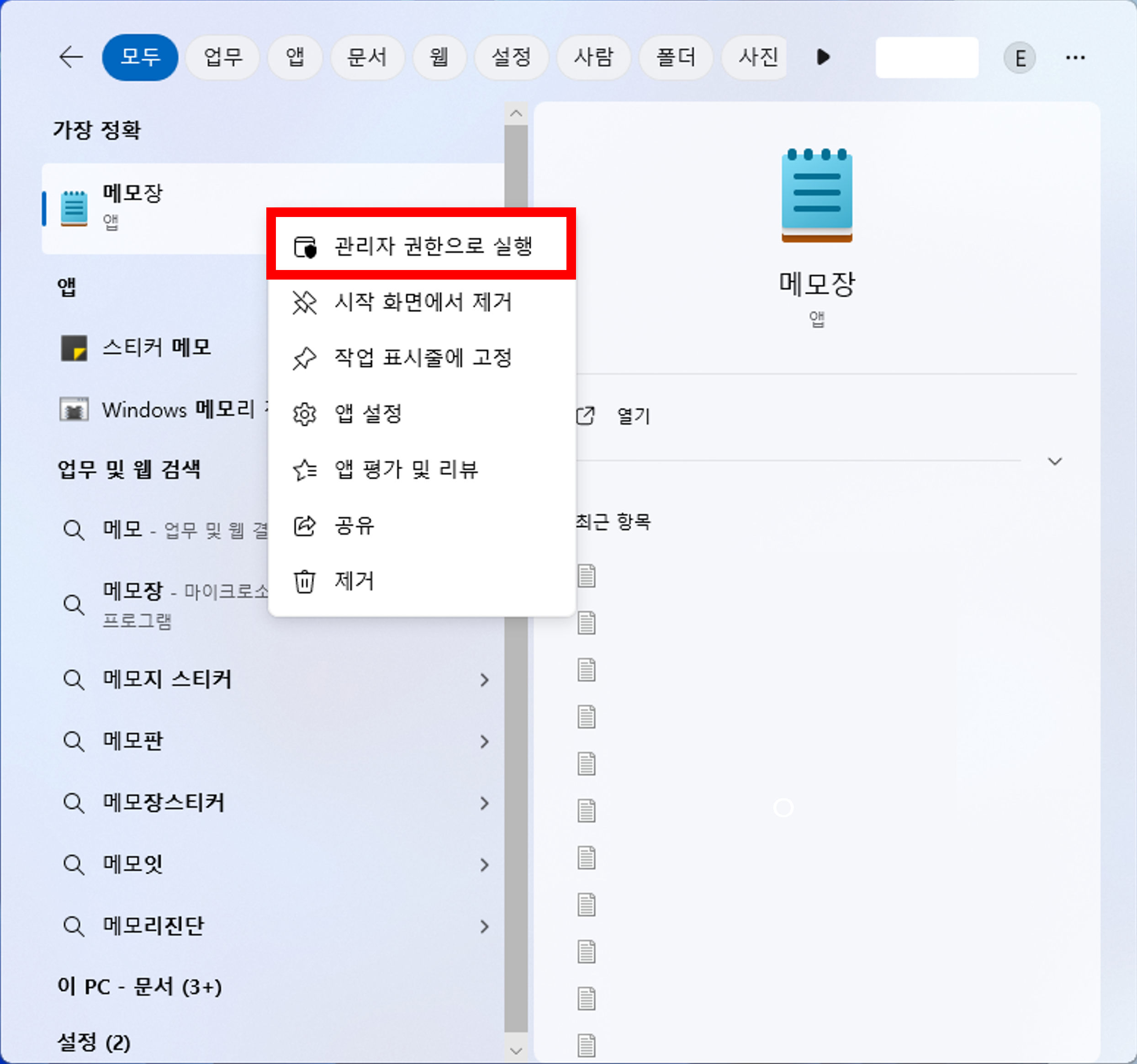
Task: Expand the 메모판 suggestion chevron
Action: click(484, 741)
